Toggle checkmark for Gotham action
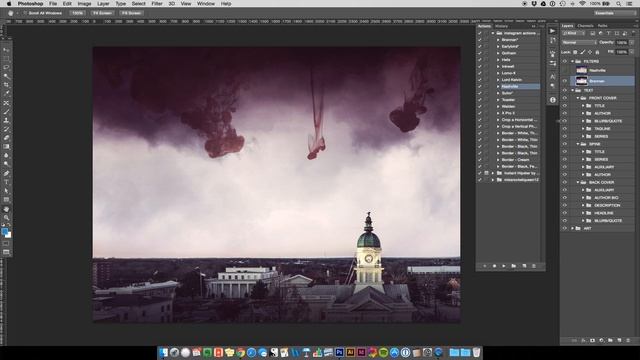This screenshot has width=640, height=360. click(480, 53)
